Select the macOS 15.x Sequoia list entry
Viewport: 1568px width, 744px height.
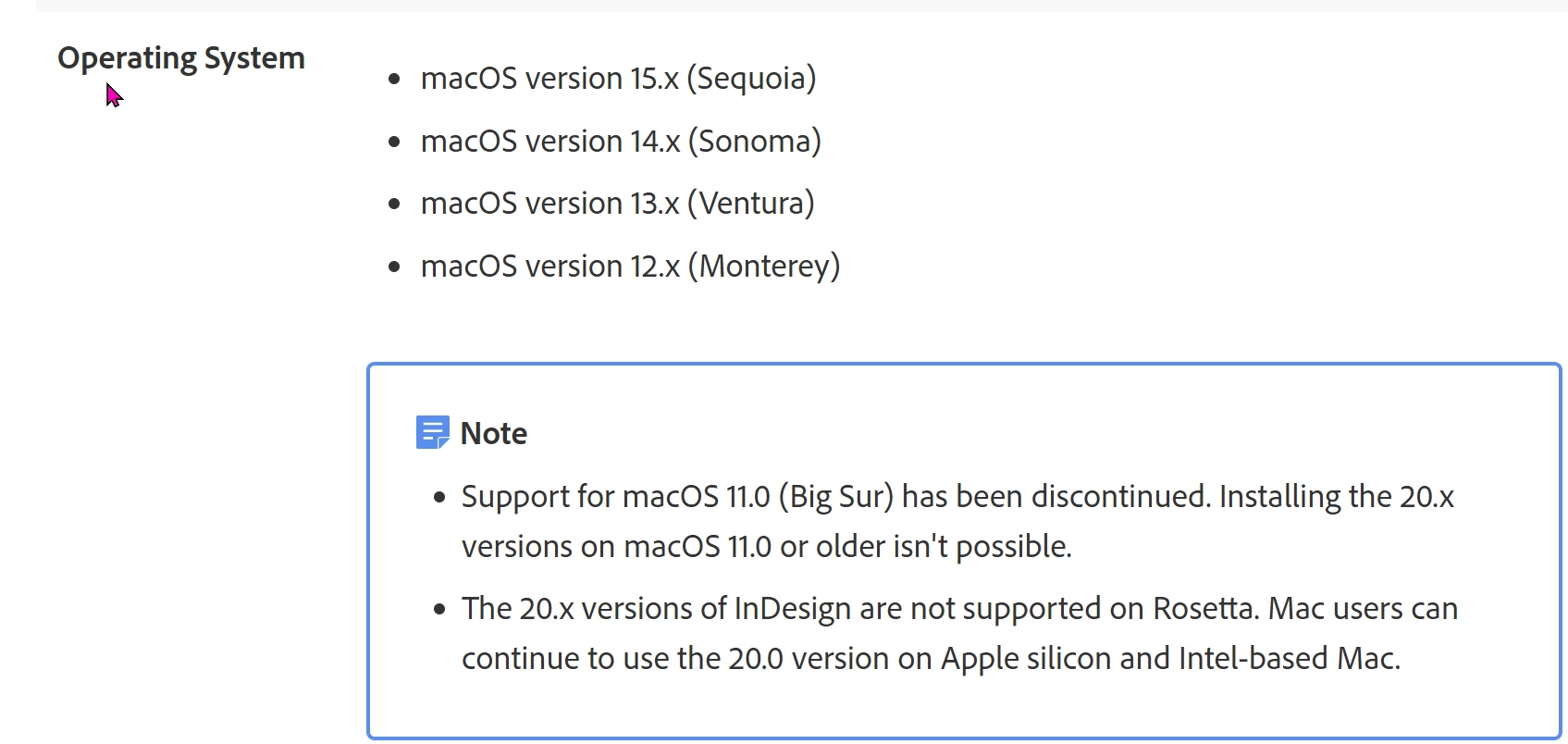618,79
